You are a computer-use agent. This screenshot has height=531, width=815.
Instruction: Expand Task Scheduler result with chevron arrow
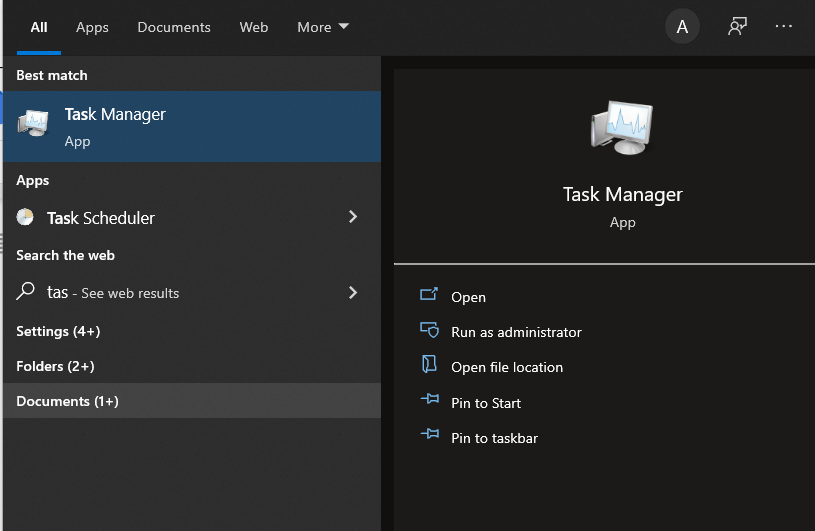click(353, 217)
